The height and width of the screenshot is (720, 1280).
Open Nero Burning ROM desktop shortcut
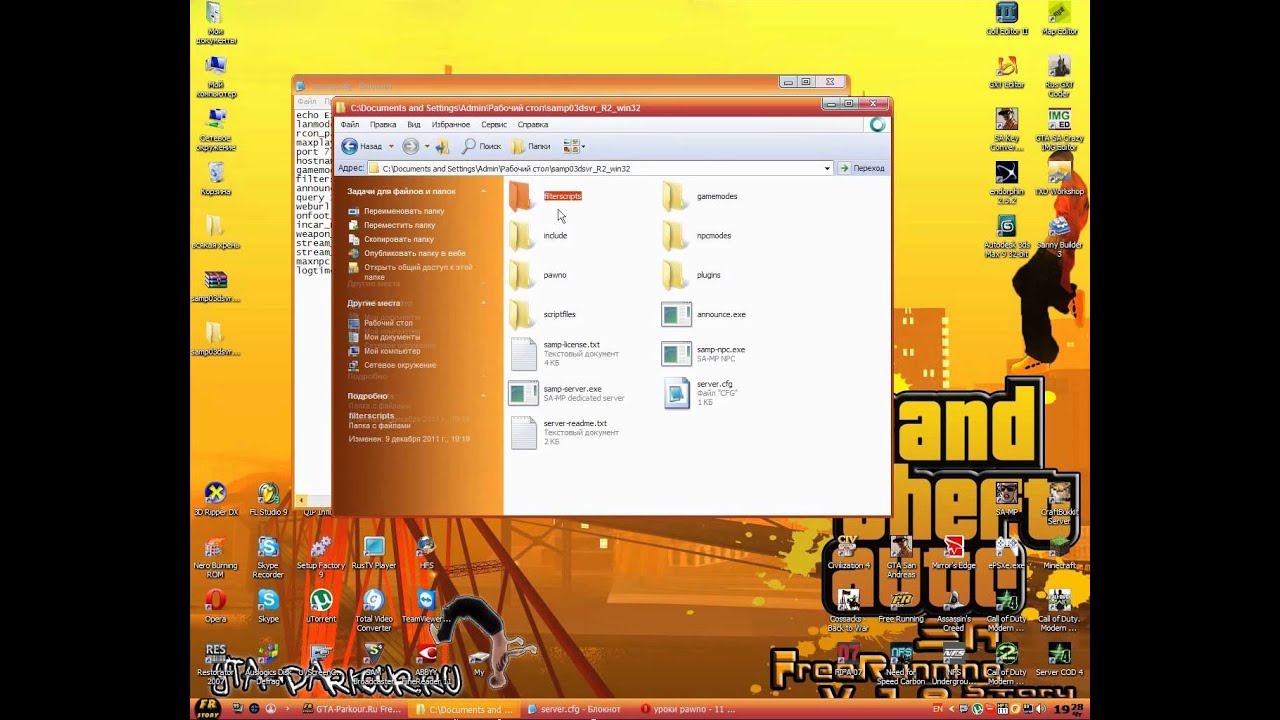coord(215,555)
